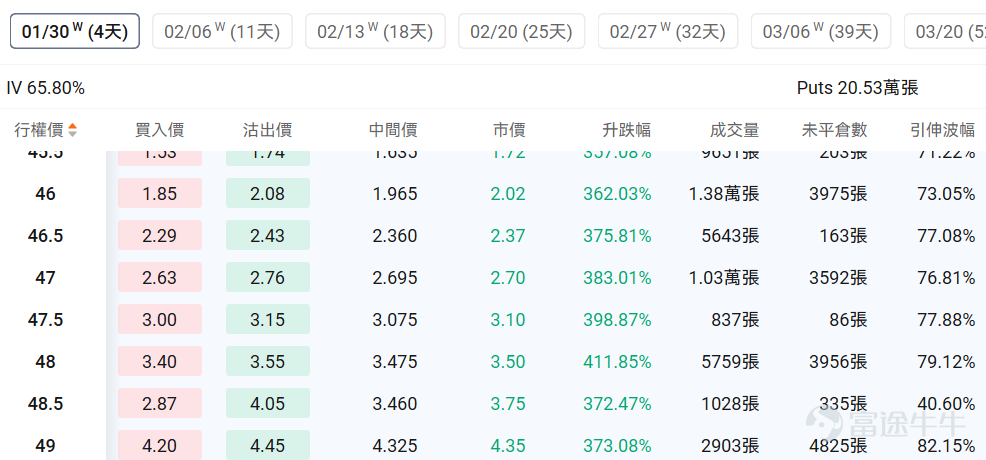The height and width of the screenshot is (460, 986).
Task: Click mid price 1.965
Action: pyautogui.click(x=395, y=194)
